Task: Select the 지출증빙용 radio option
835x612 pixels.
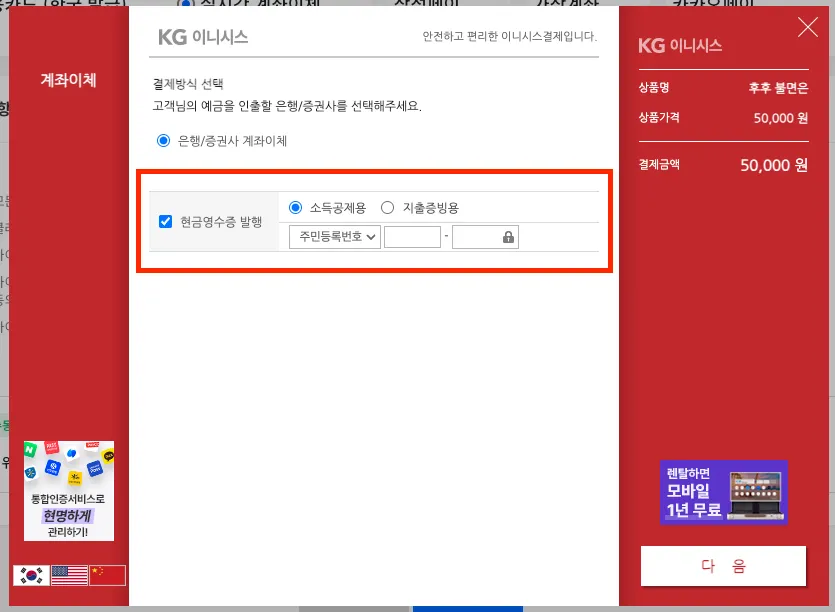Action: [x=388, y=208]
